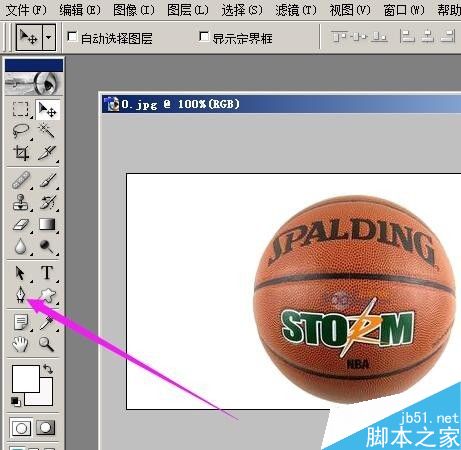This screenshot has height=450, width=461.
Task: Select the Eyedropper tool
Action: point(47,322)
